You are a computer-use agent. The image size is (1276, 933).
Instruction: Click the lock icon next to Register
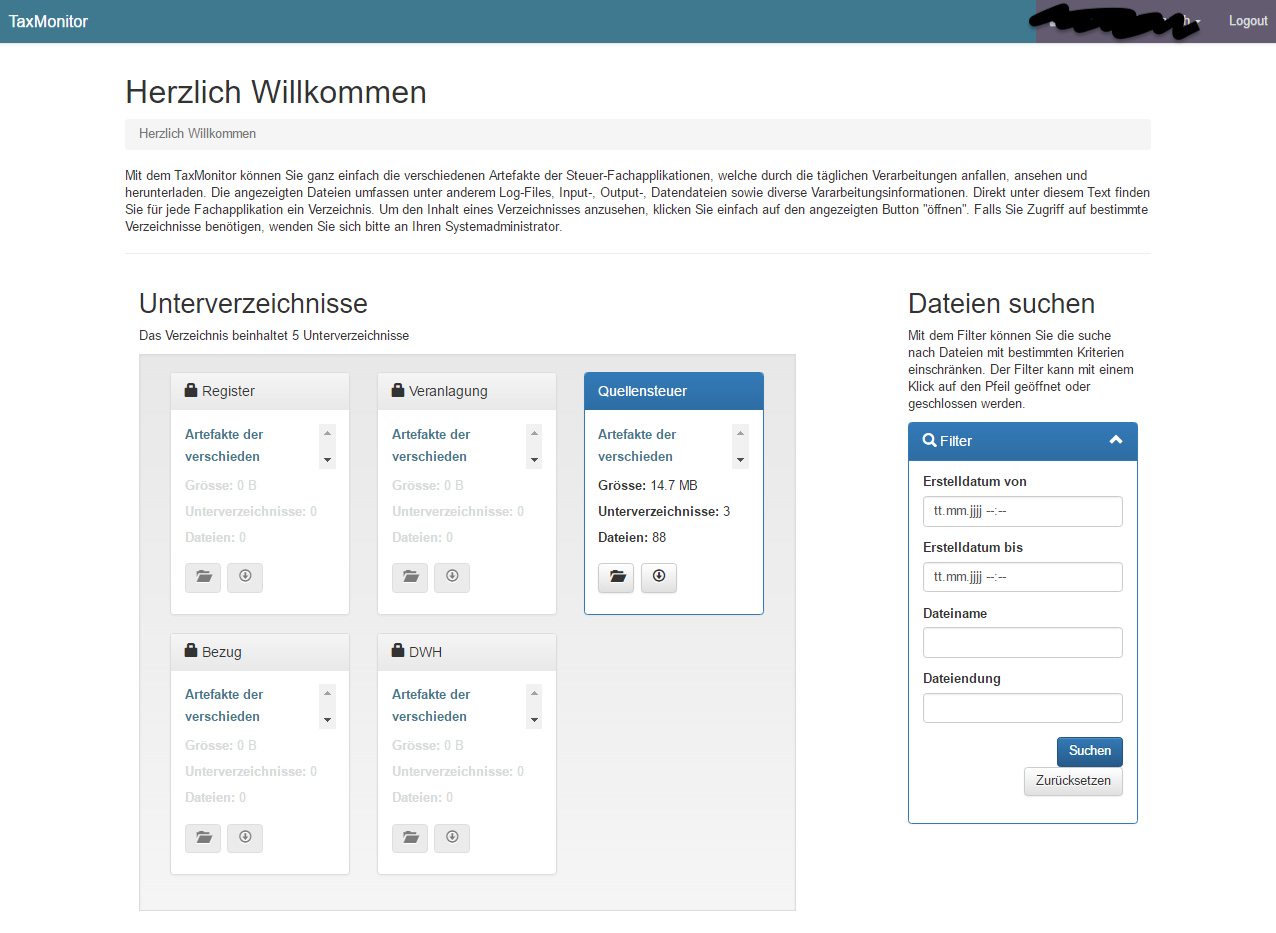point(191,390)
